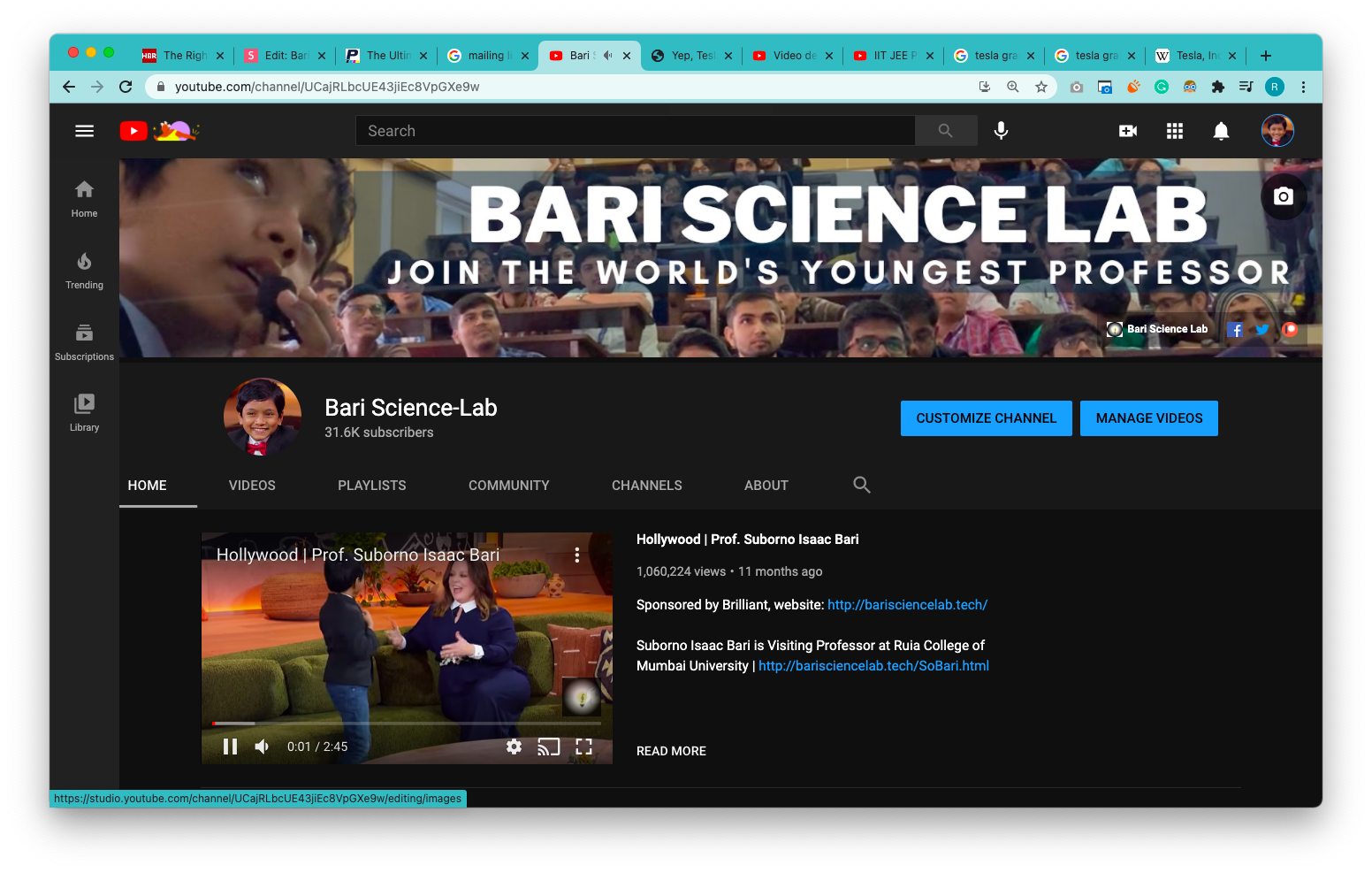Open Chrome three-dot menu

[1303, 87]
